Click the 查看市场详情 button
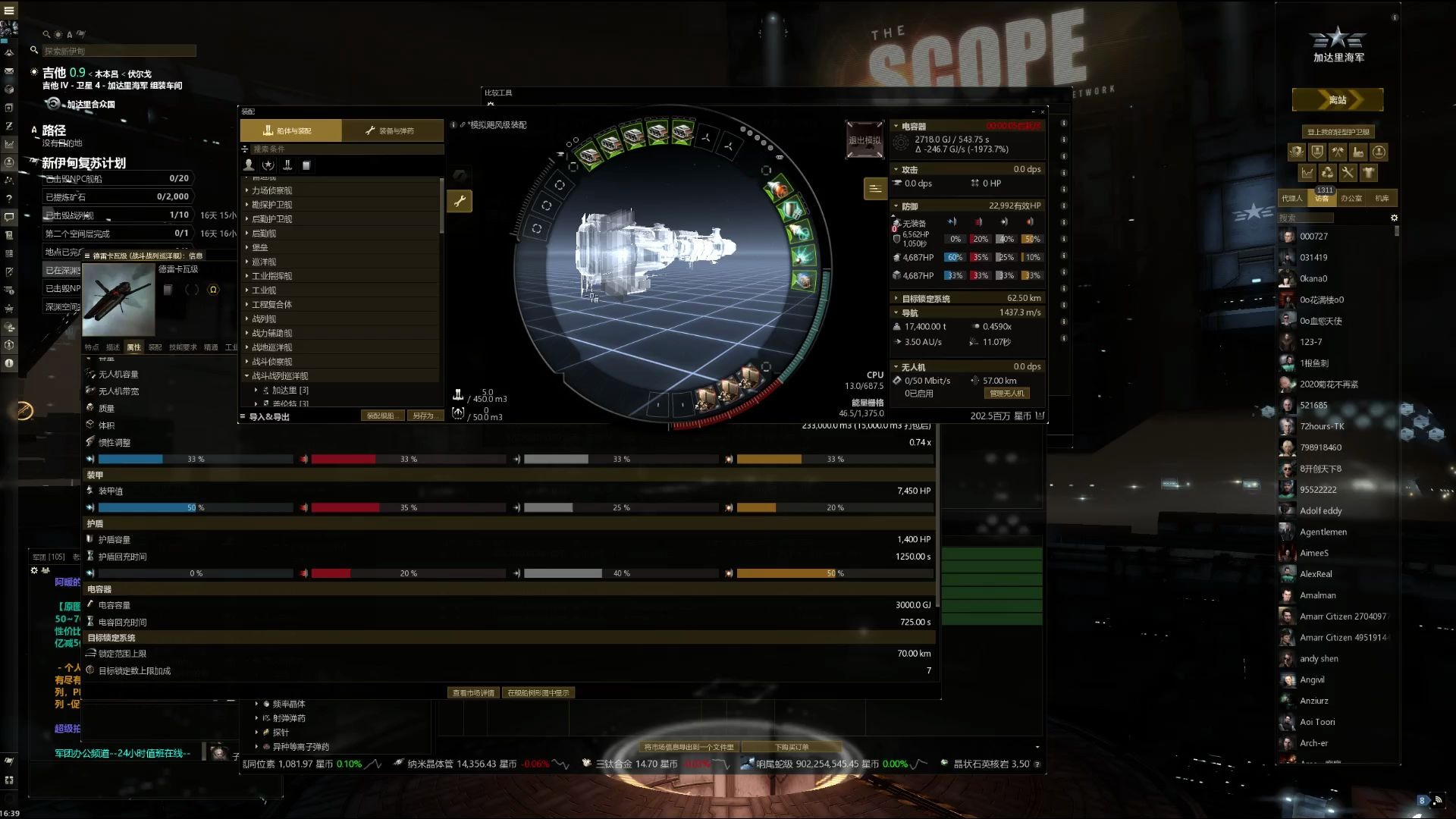The height and width of the screenshot is (819, 1456). pyautogui.click(x=471, y=692)
